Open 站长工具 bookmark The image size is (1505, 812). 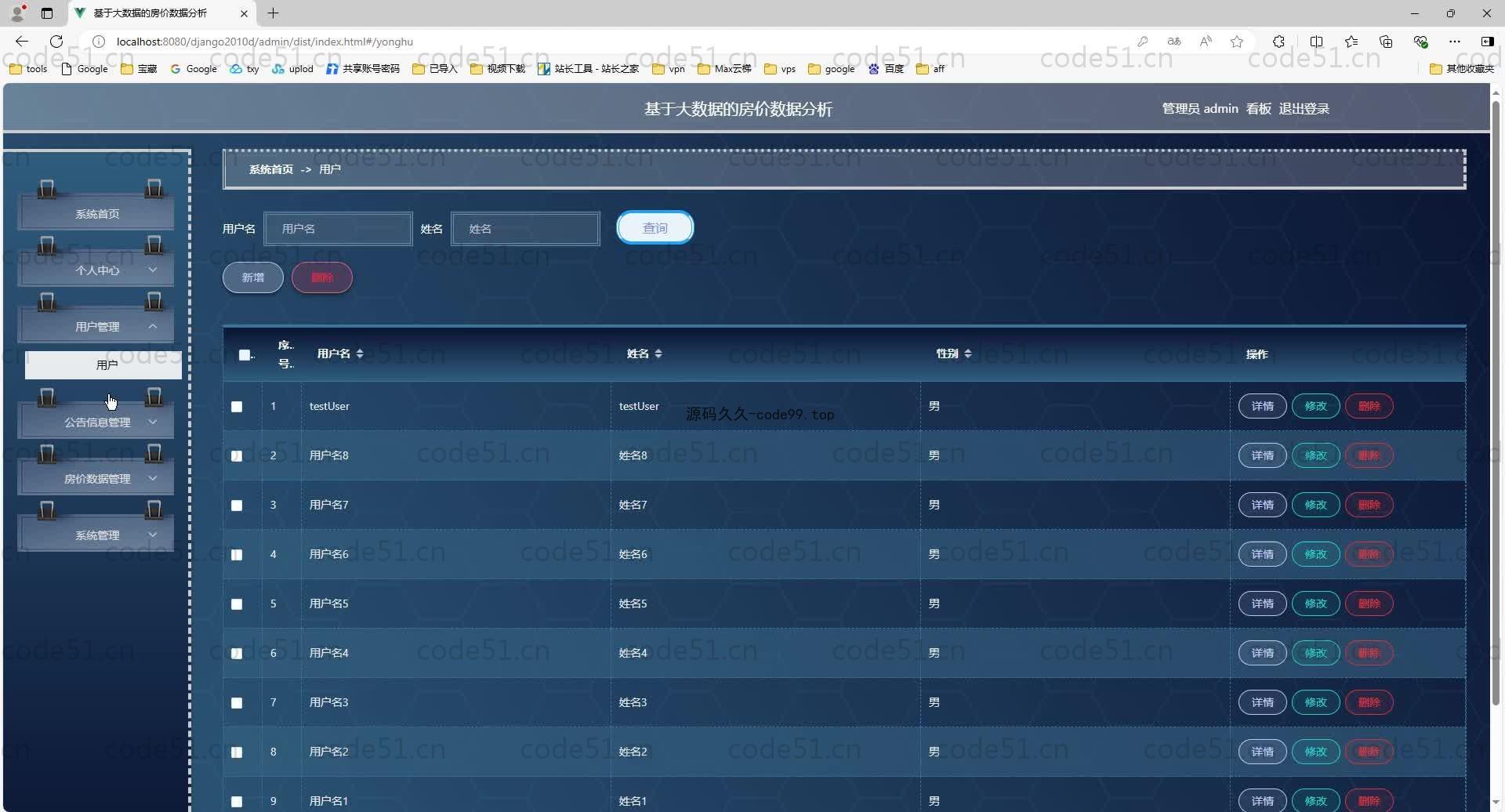(x=589, y=69)
